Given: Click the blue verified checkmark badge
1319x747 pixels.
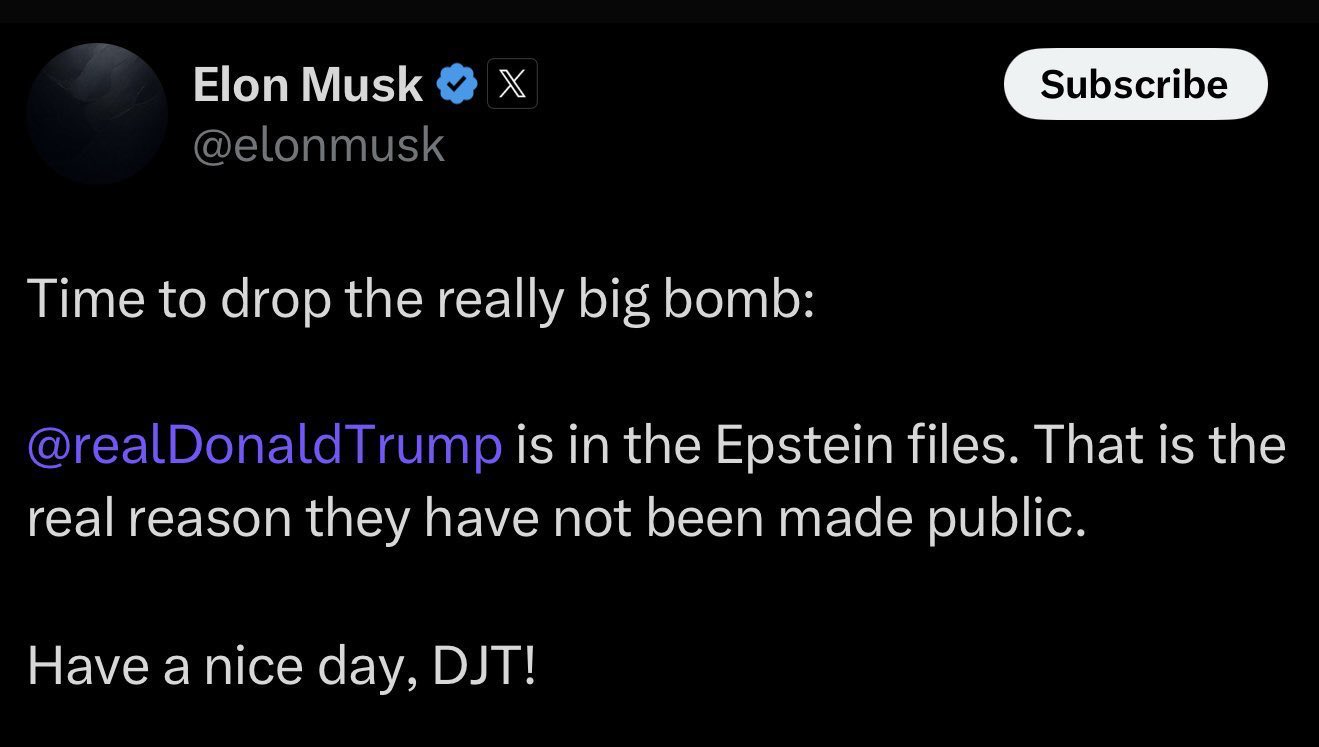Looking at the screenshot, I should pos(457,85).
